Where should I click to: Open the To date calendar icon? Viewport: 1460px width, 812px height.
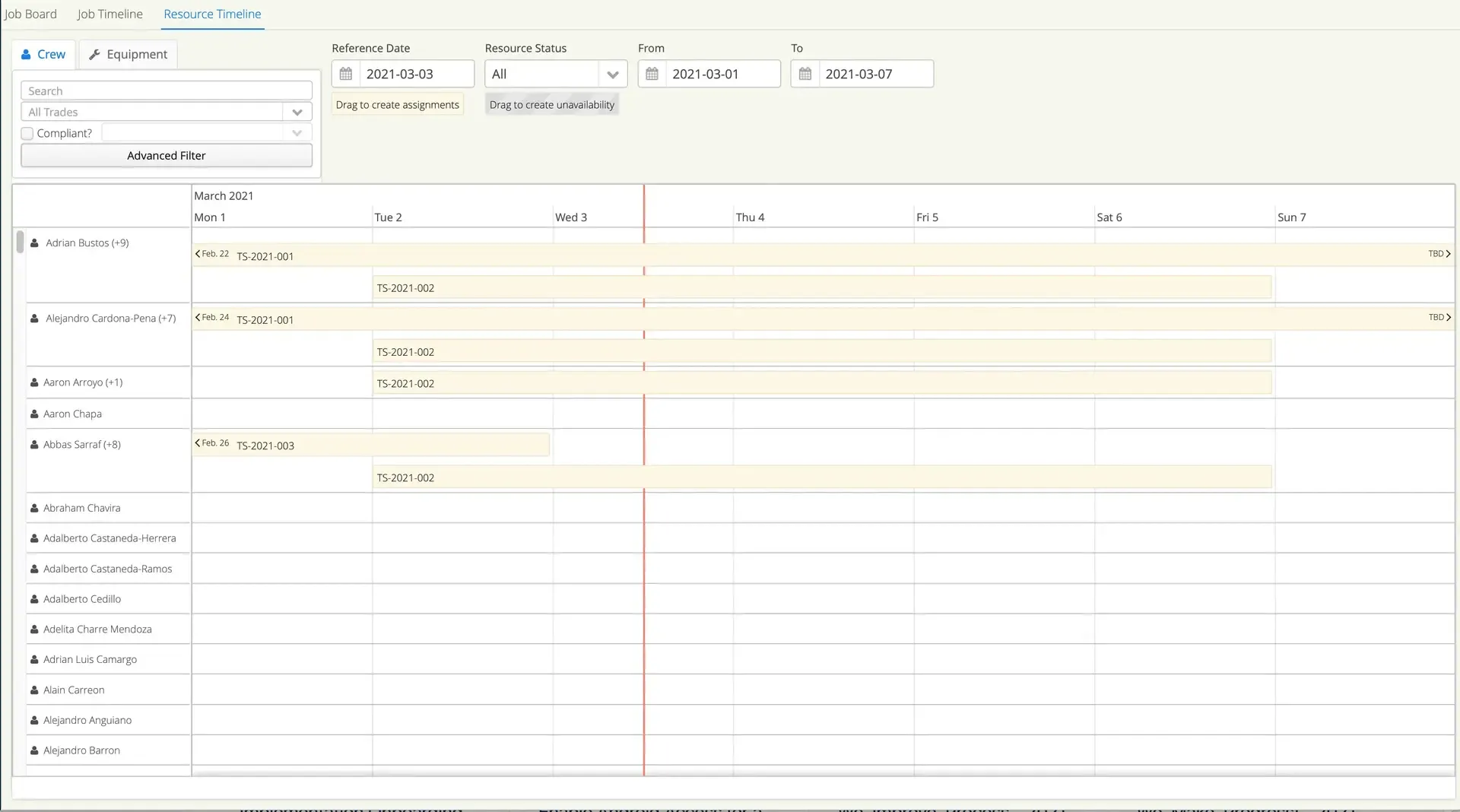(x=805, y=74)
